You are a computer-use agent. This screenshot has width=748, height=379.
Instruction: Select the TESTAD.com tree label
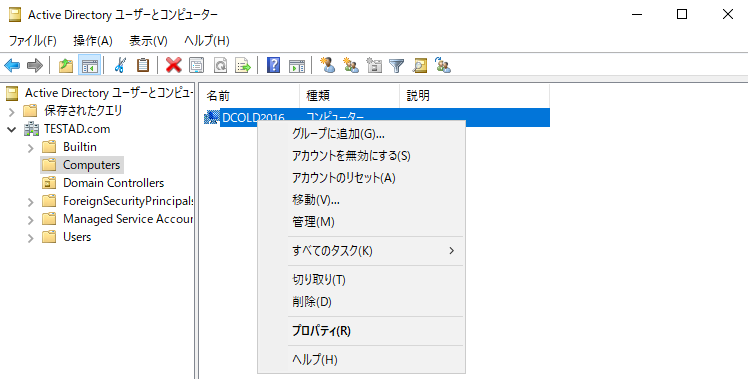click(77, 129)
